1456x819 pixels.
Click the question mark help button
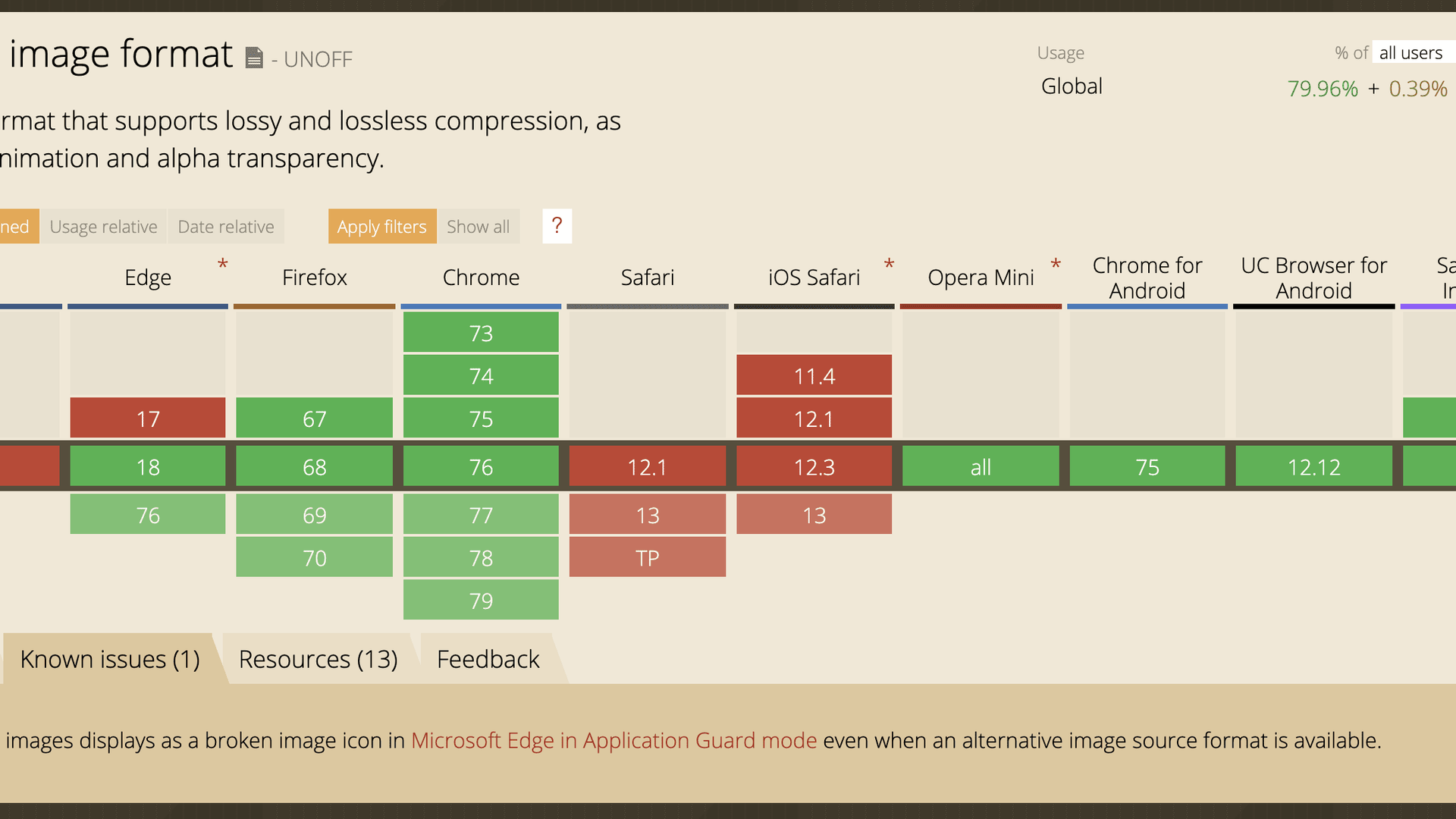(x=557, y=226)
